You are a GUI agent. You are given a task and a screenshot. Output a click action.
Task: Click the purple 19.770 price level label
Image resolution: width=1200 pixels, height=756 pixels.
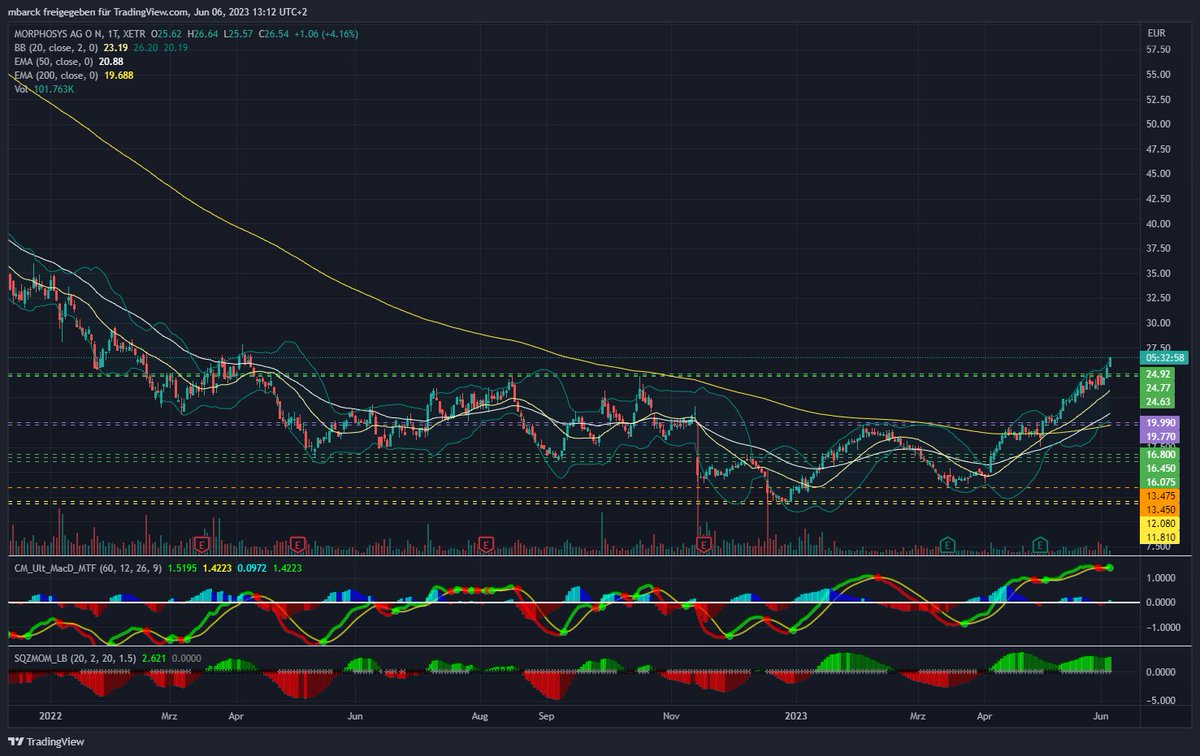[x=1161, y=436]
